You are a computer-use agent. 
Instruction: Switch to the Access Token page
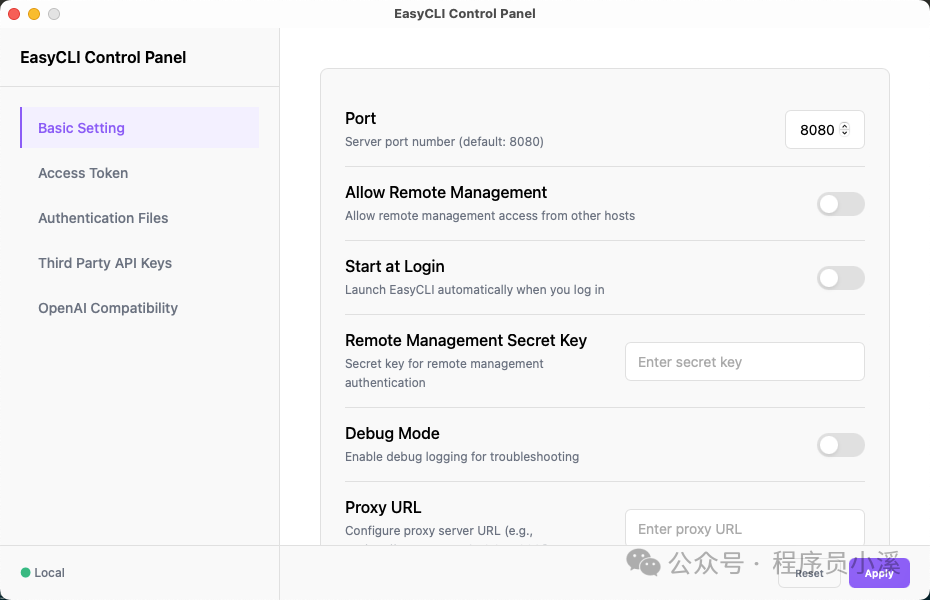83,173
